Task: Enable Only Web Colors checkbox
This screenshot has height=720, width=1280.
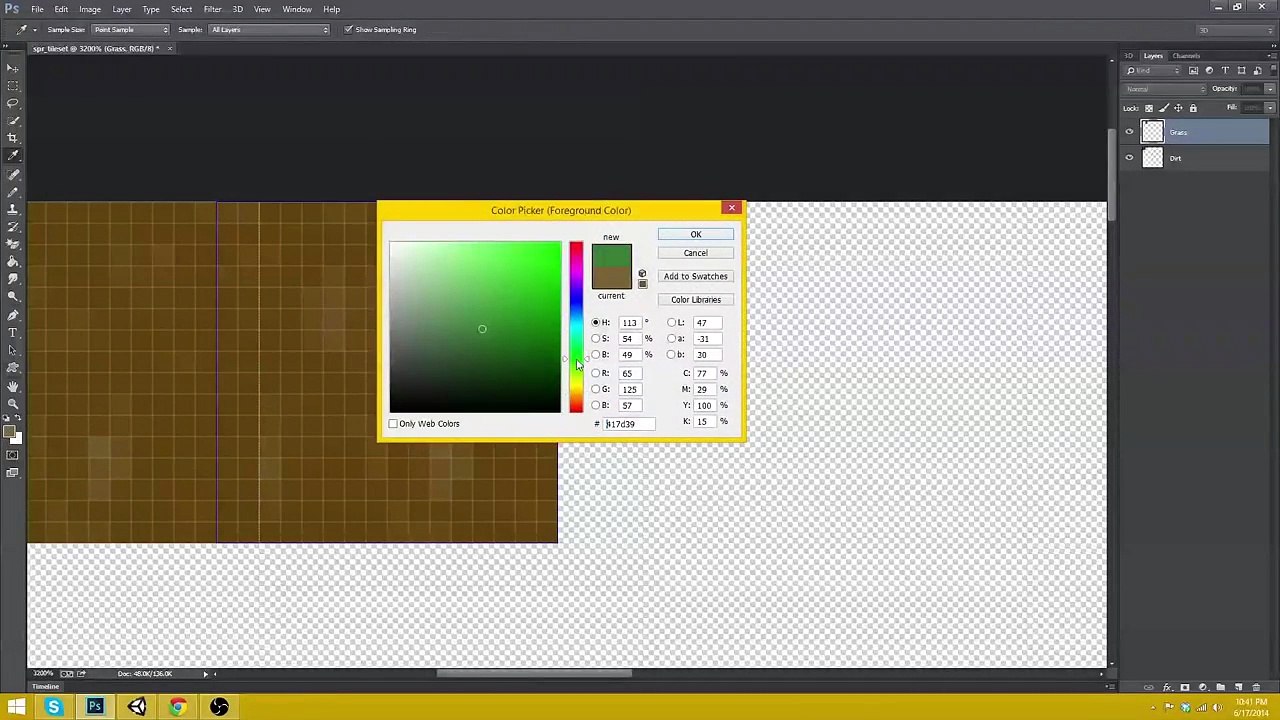Action: click(x=393, y=424)
